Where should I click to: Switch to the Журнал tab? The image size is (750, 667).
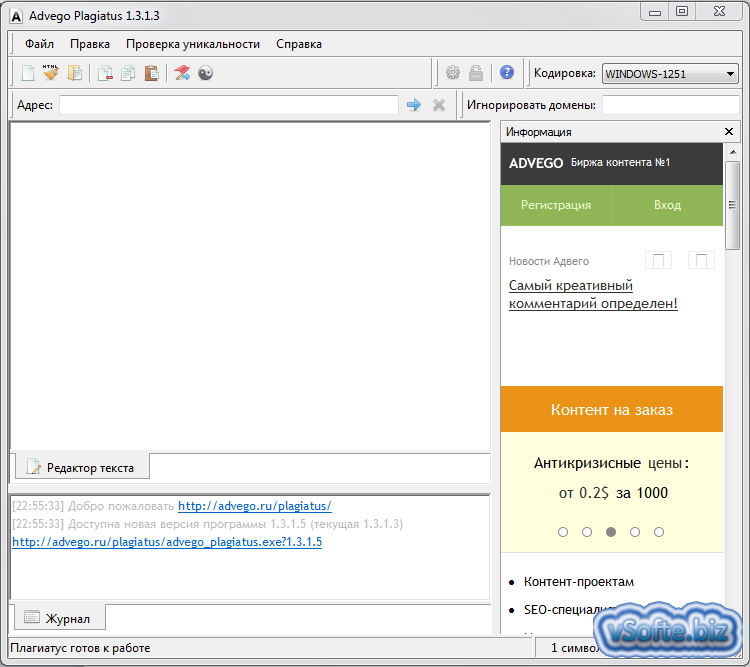(60, 618)
